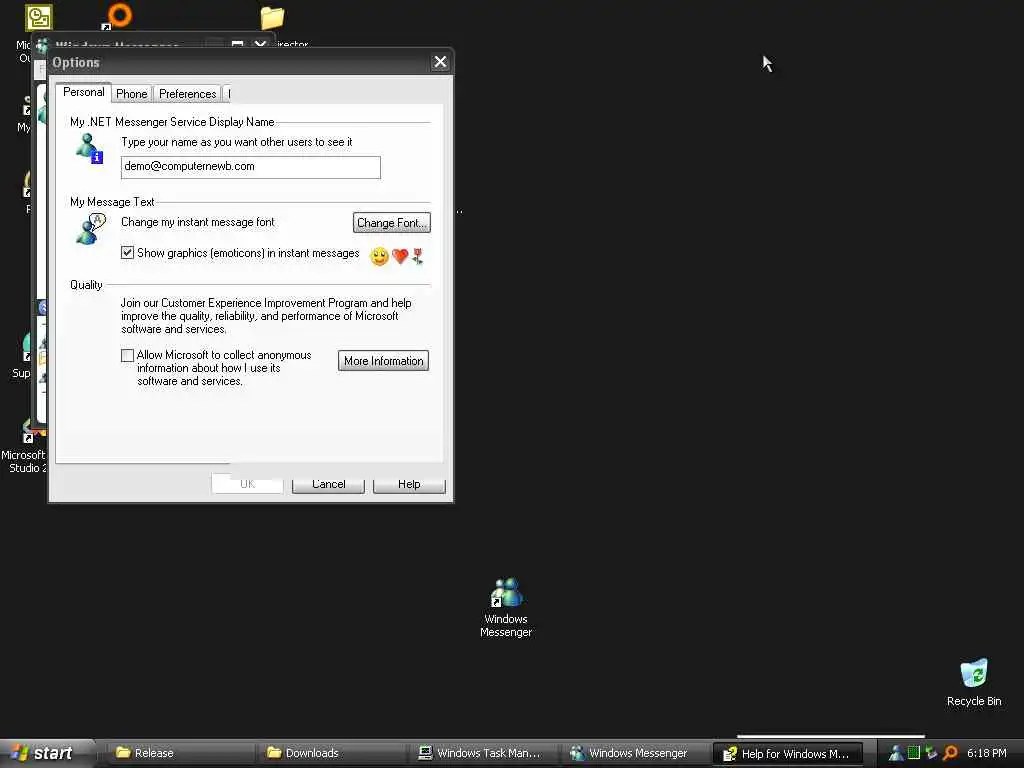Click the Messenger system tray icon
This screenshot has height=768, width=1024.
(x=897, y=753)
